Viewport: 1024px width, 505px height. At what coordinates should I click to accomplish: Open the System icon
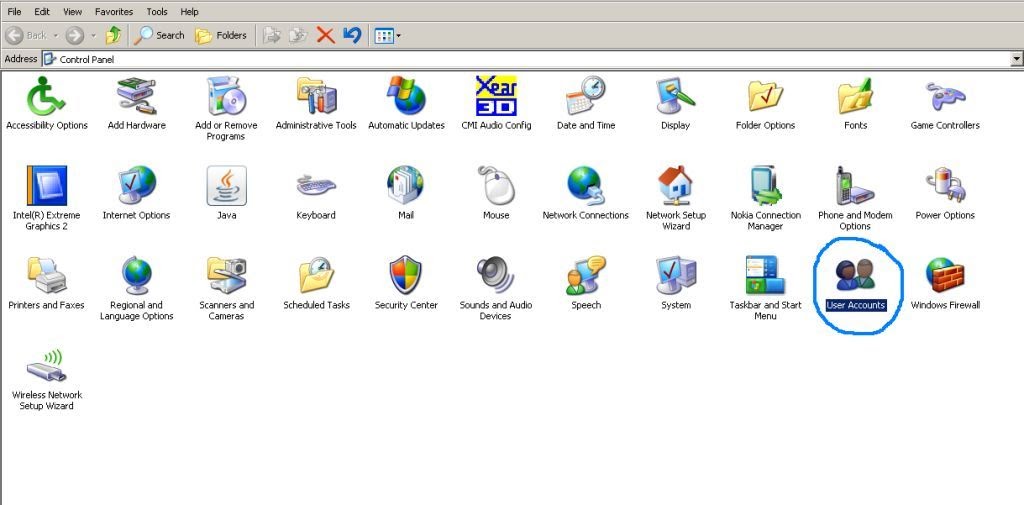click(x=675, y=275)
